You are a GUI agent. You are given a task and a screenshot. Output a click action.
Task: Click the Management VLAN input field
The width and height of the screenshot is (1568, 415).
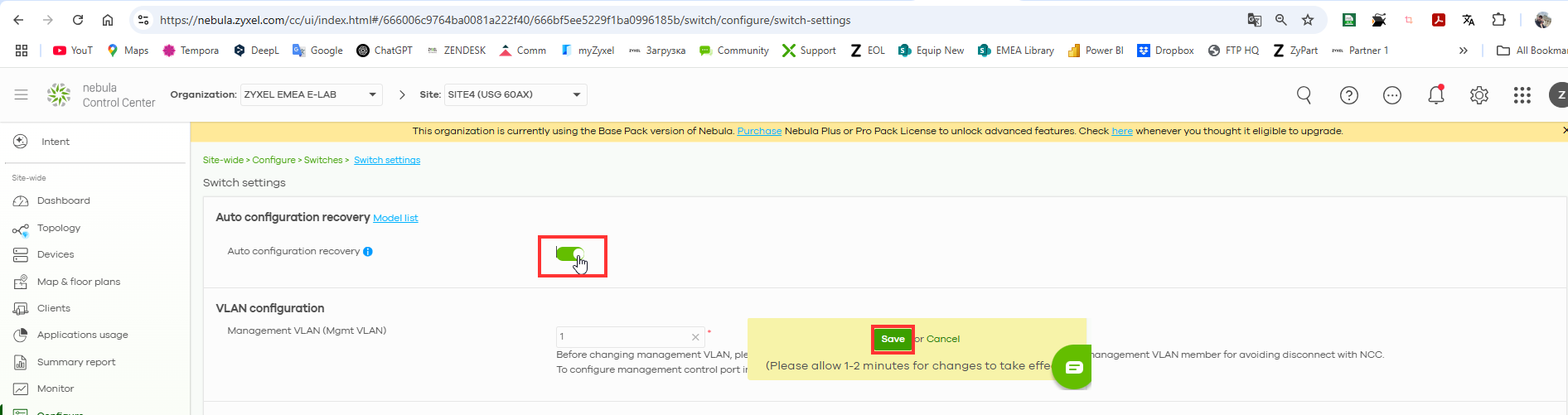point(622,336)
